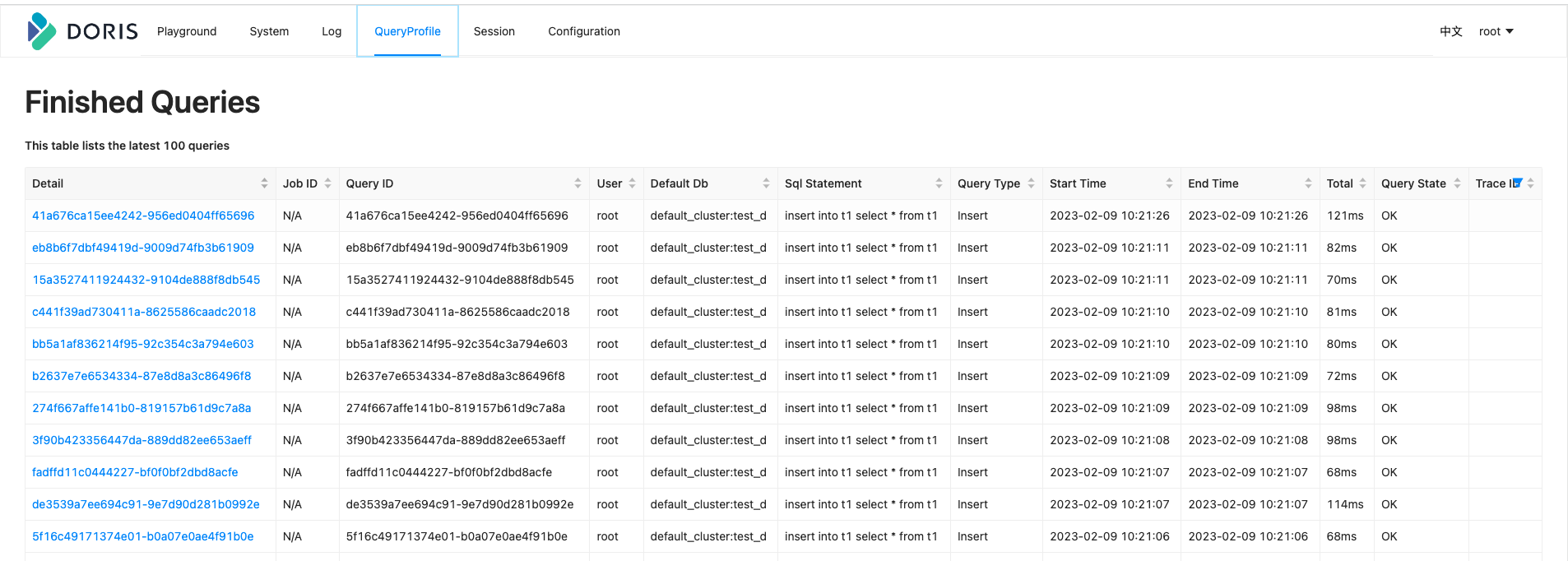Sort table by Trace ID column arrows
This screenshot has width=1568, height=561.
point(1530,183)
